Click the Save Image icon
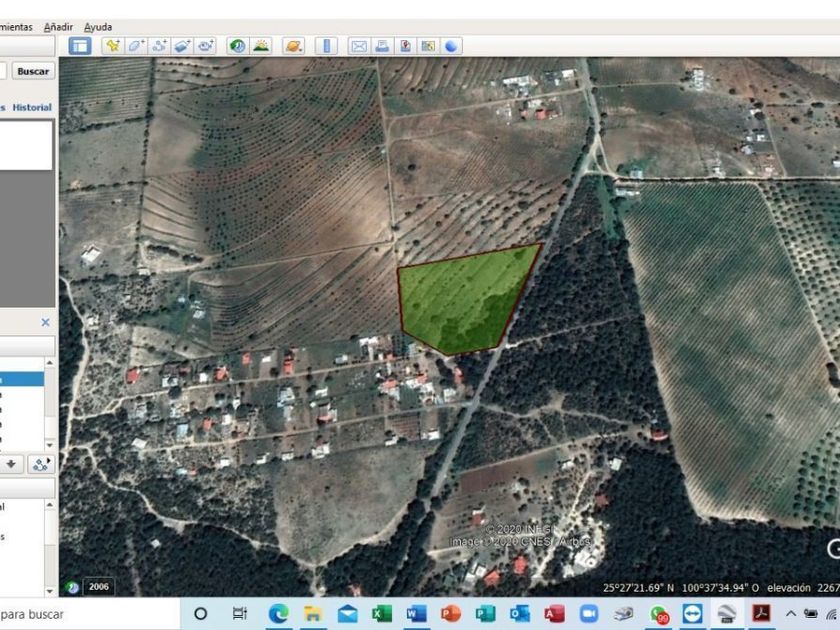This screenshot has height=630, width=840. [x=404, y=46]
